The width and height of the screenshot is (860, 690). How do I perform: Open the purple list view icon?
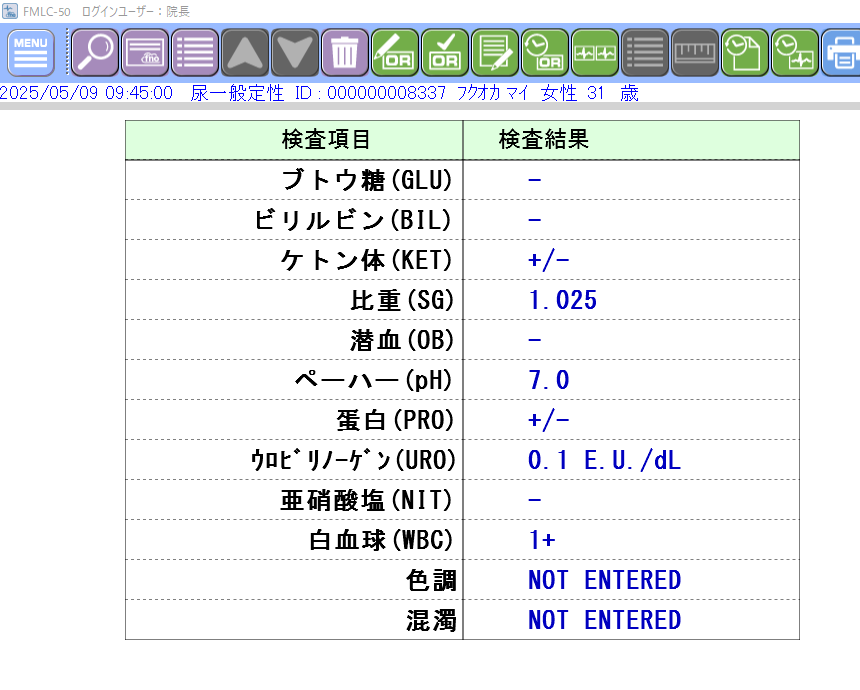(195, 53)
